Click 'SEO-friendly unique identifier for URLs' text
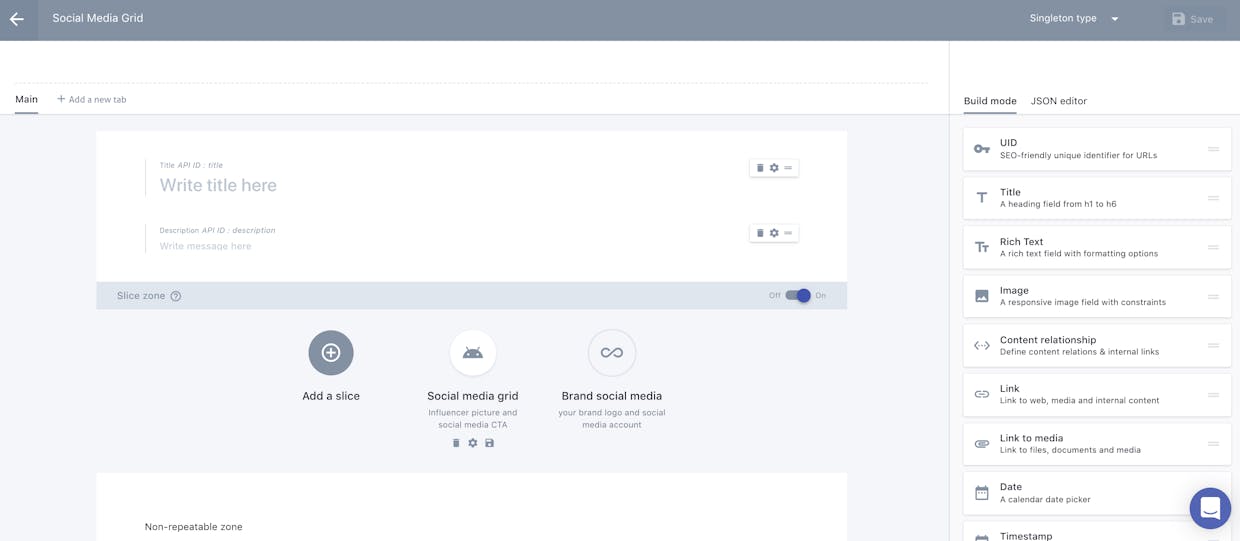The height and width of the screenshot is (541, 1240). pos(1078,155)
